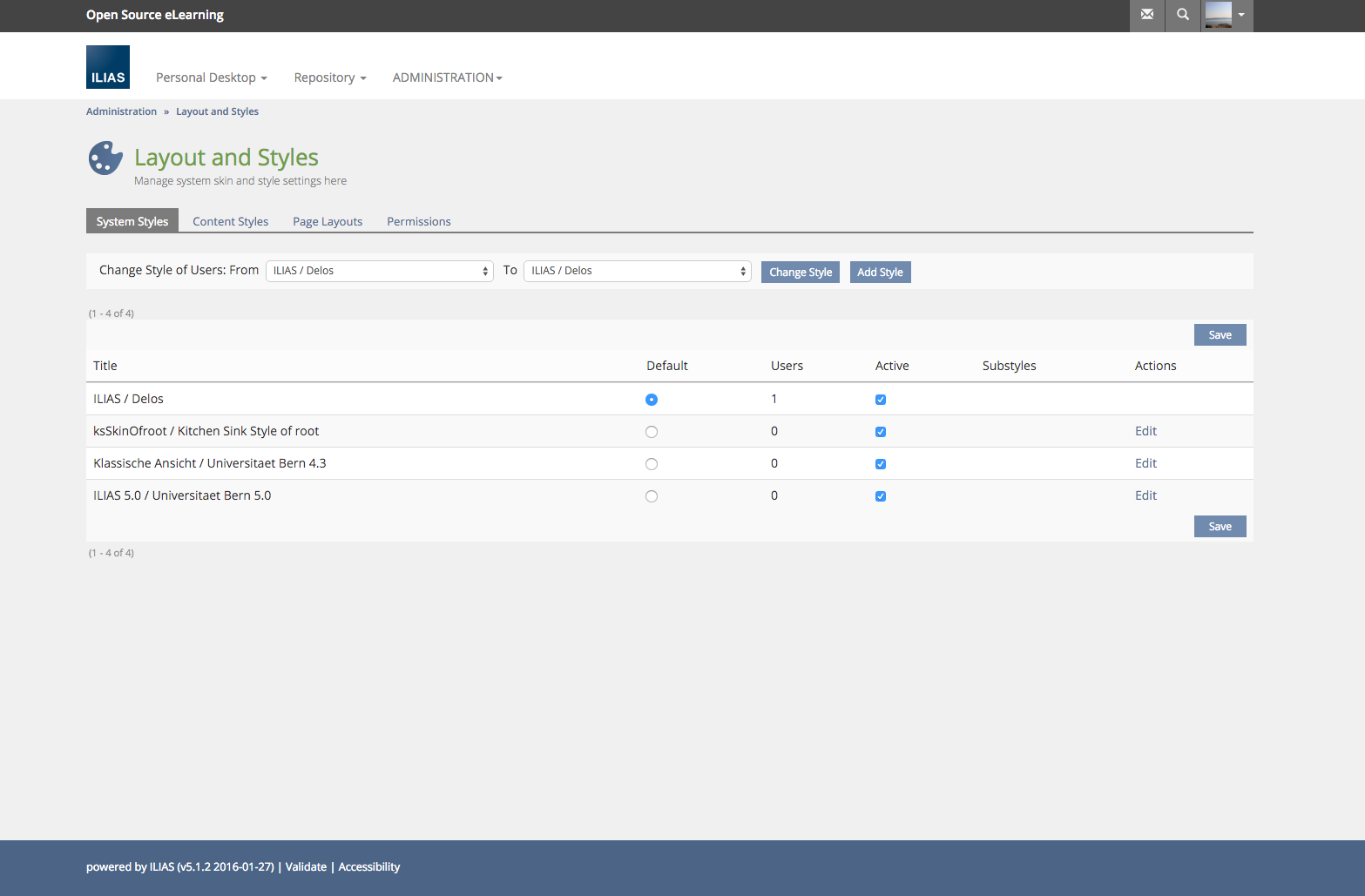Click the Accessibility footer link

(369, 866)
